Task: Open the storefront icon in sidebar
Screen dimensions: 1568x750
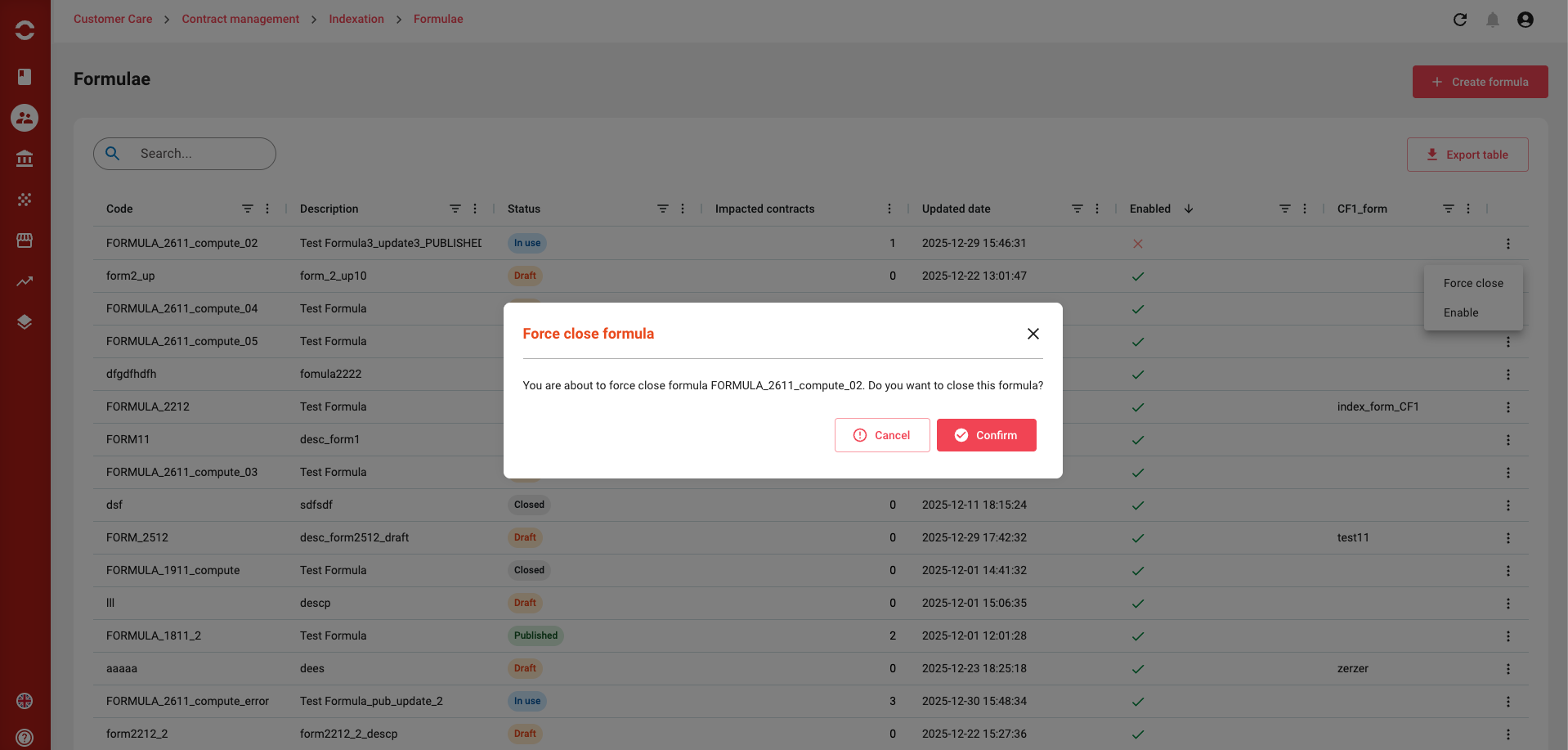Action: point(25,240)
